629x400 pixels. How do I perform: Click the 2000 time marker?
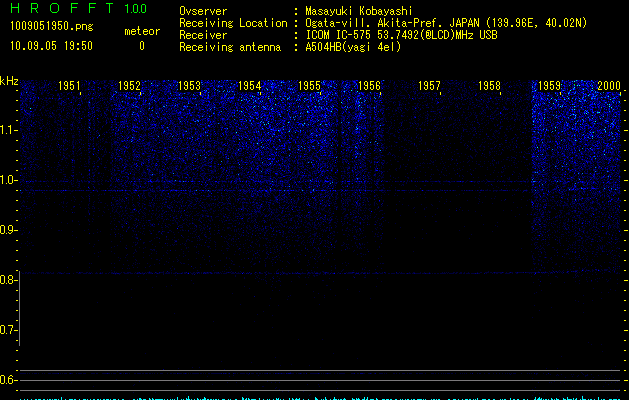tap(609, 86)
